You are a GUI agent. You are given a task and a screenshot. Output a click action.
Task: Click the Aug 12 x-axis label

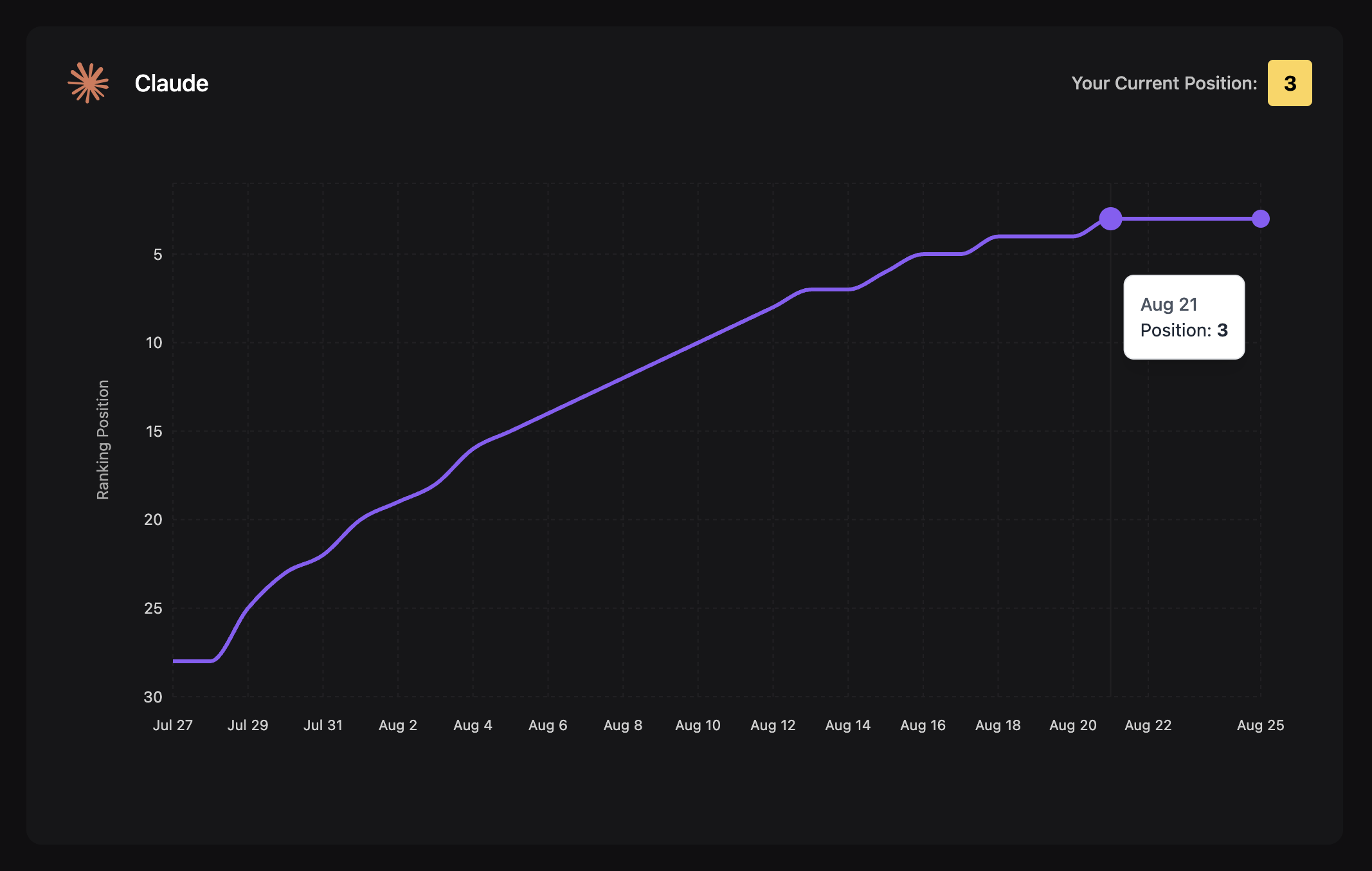pos(773,725)
